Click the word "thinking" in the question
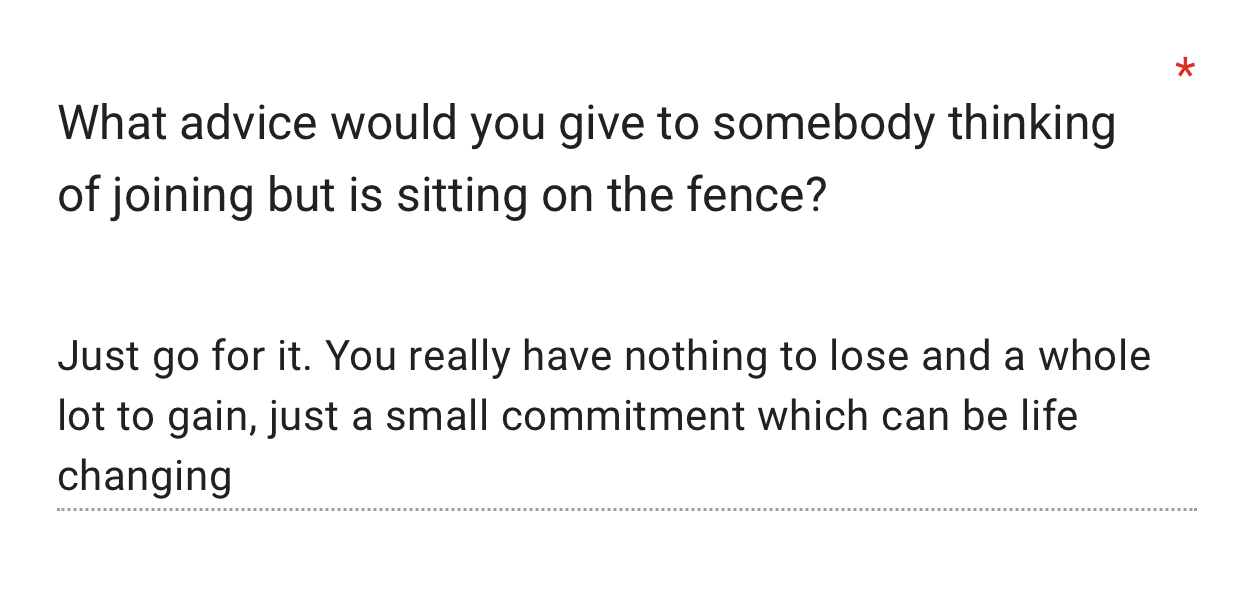This screenshot has width=1254, height=605. coord(1031,124)
